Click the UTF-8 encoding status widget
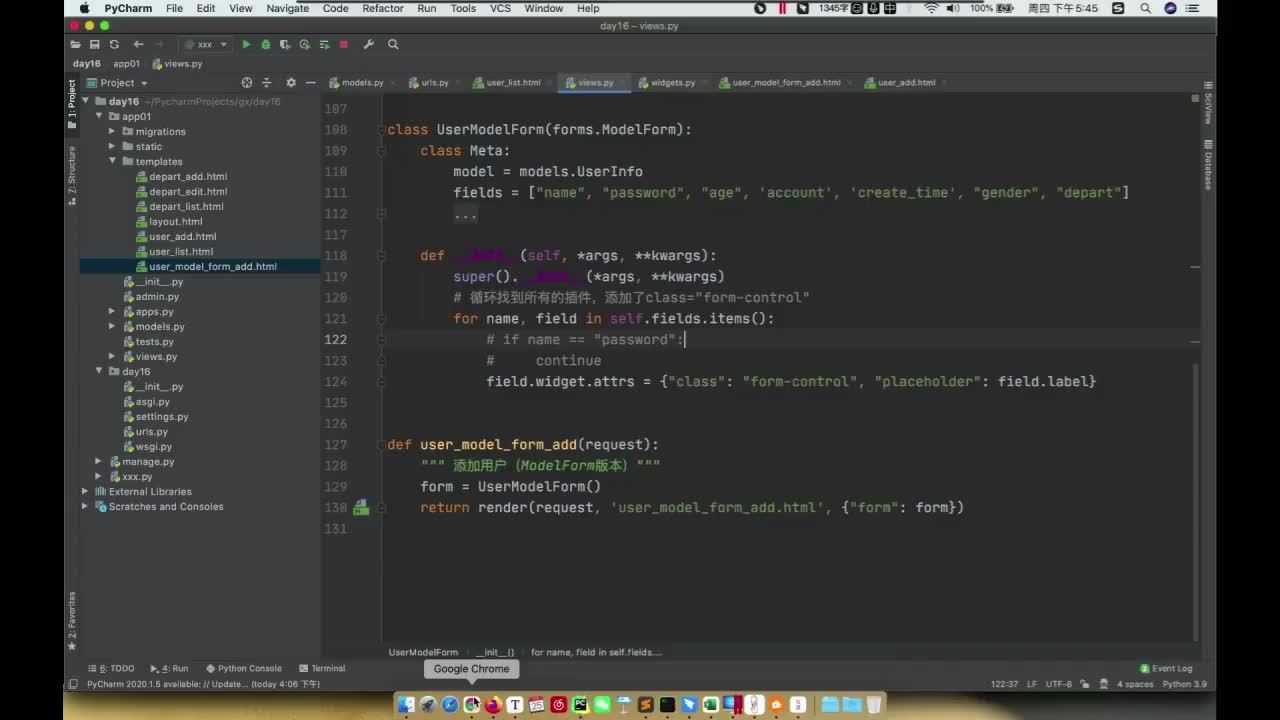1280x720 pixels. (x=1059, y=684)
